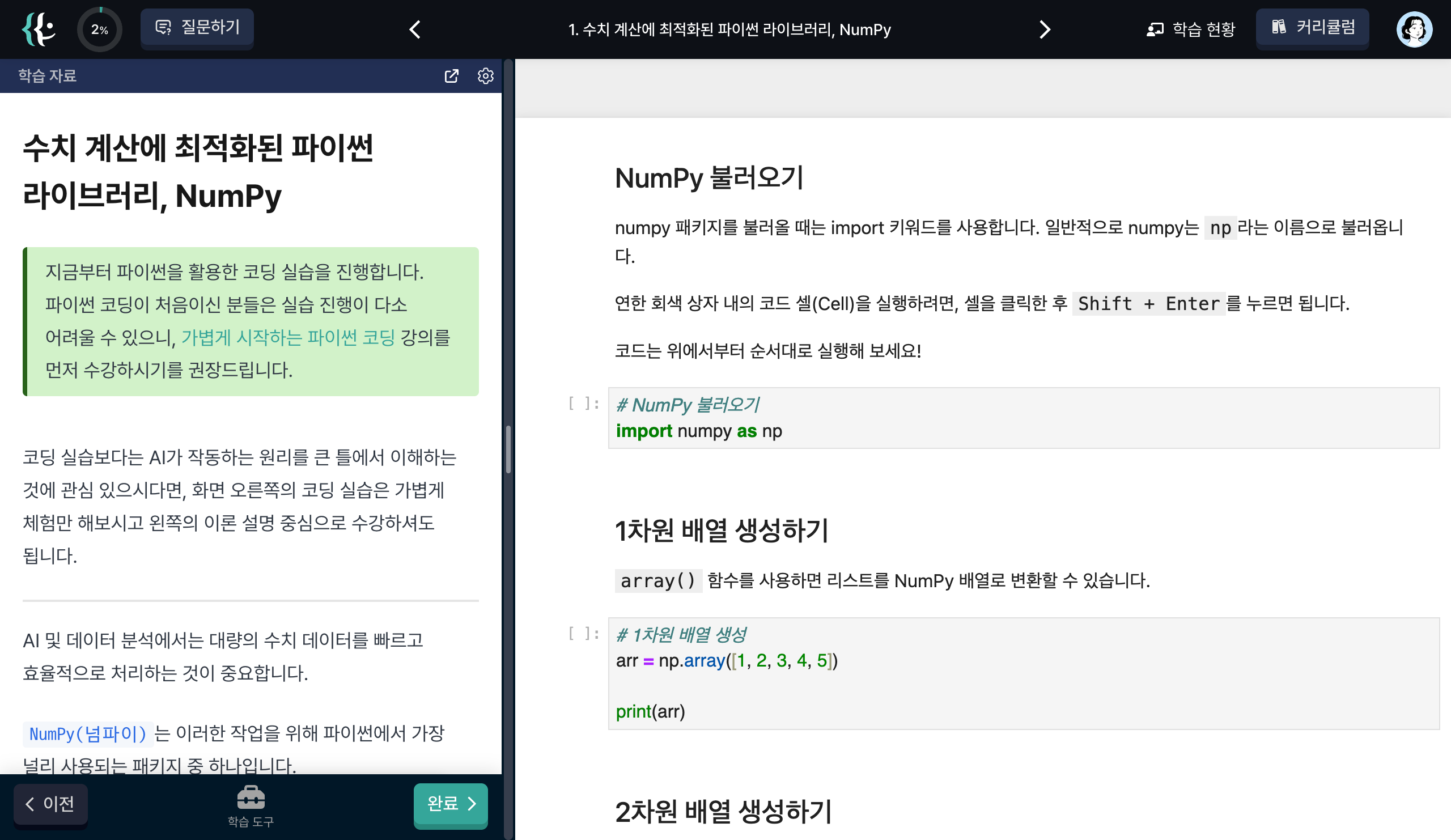Click the 학습 자료 panel header
This screenshot has height=840, width=1451.
coord(47,76)
